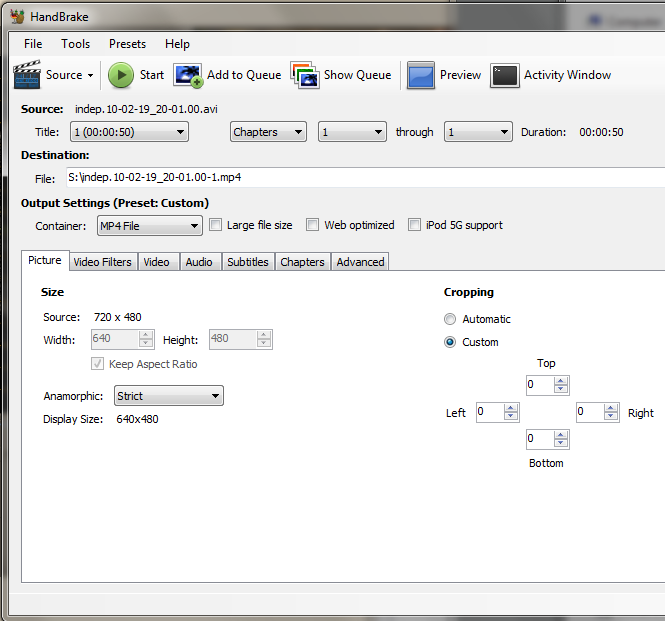Increase Width with up spinner arrow
Viewport: 665px width, 621px height.
coord(146,335)
